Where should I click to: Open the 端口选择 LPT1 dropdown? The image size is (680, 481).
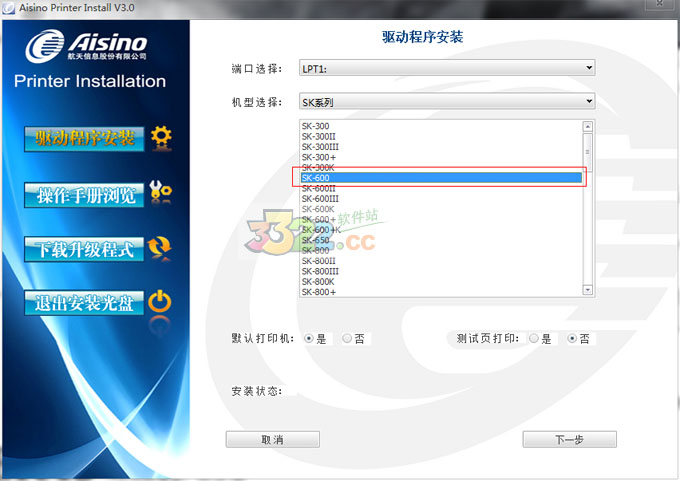point(447,68)
